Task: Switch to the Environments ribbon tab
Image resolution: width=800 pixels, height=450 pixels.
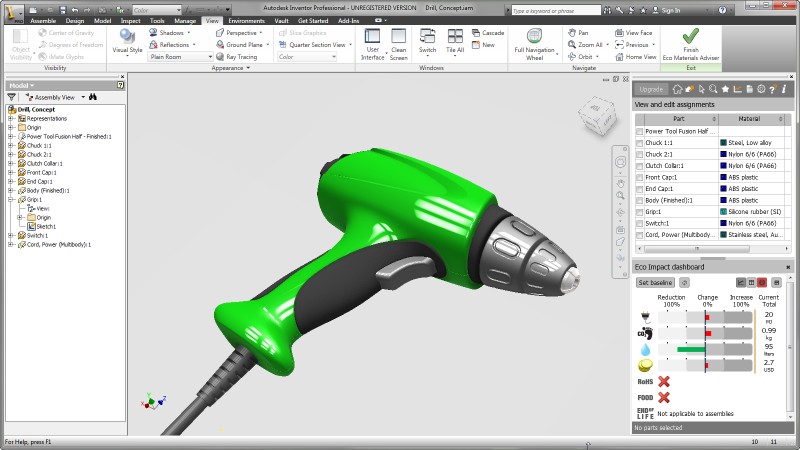Action: click(x=246, y=20)
